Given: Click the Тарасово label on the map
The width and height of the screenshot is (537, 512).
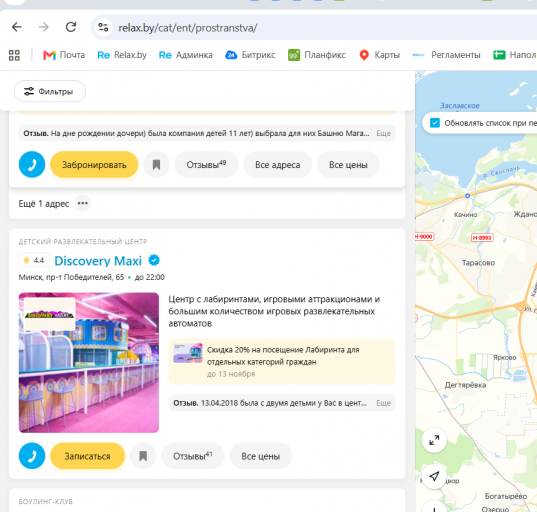Looking at the screenshot, I should point(478,263).
